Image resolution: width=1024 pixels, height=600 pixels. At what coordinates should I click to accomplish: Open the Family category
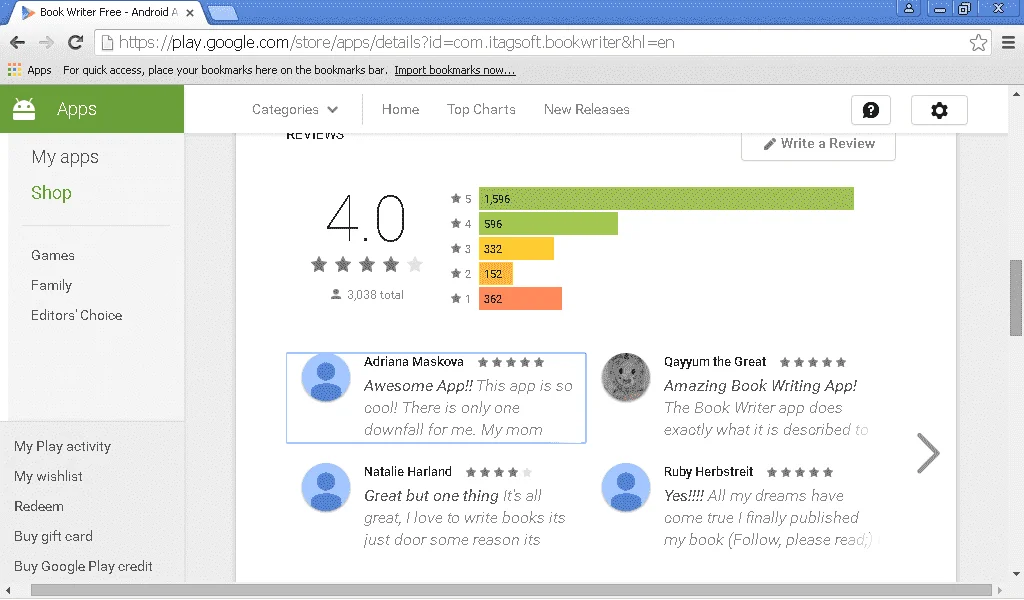tap(52, 286)
